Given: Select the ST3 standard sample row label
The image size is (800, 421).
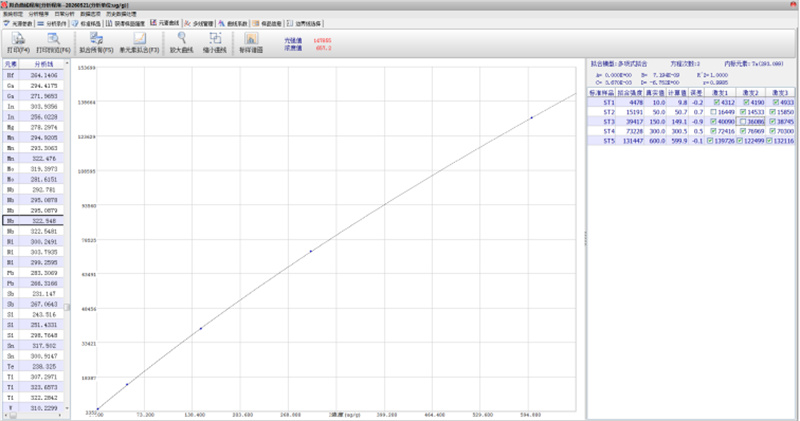Looking at the screenshot, I should pos(609,121).
